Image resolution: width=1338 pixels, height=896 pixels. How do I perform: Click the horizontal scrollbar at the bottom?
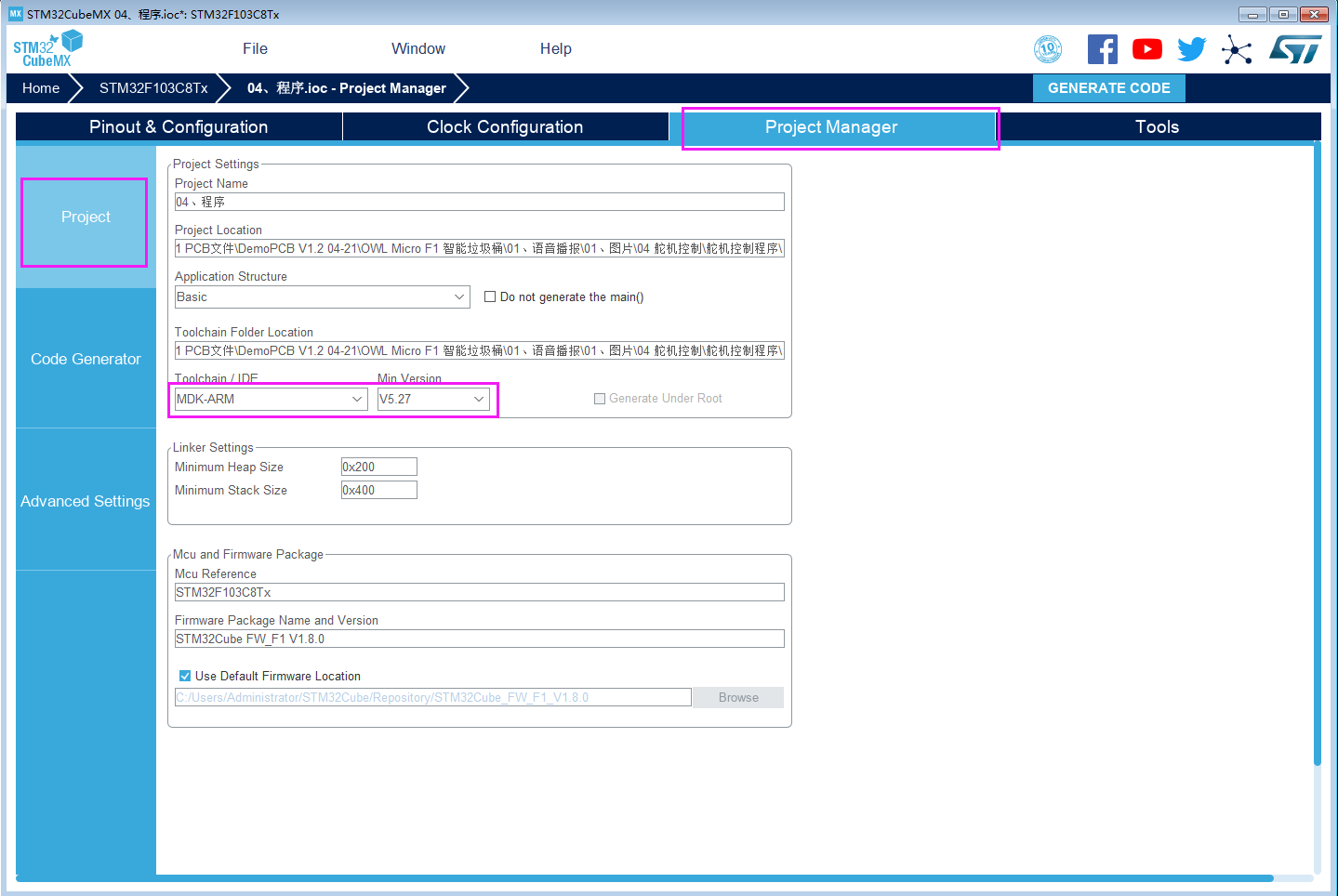tap(644, 877)
